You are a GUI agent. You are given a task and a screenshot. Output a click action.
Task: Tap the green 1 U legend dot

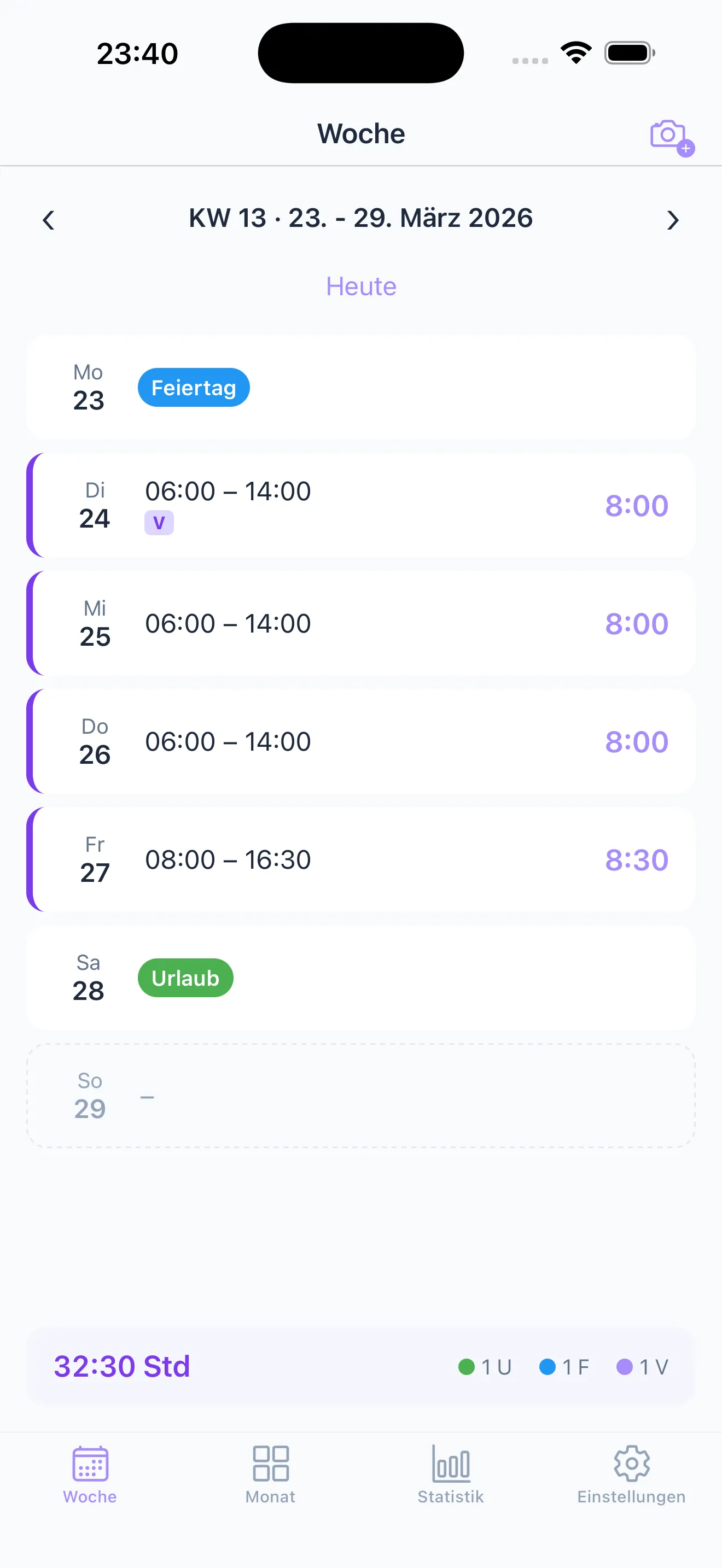click(467, 1367)
